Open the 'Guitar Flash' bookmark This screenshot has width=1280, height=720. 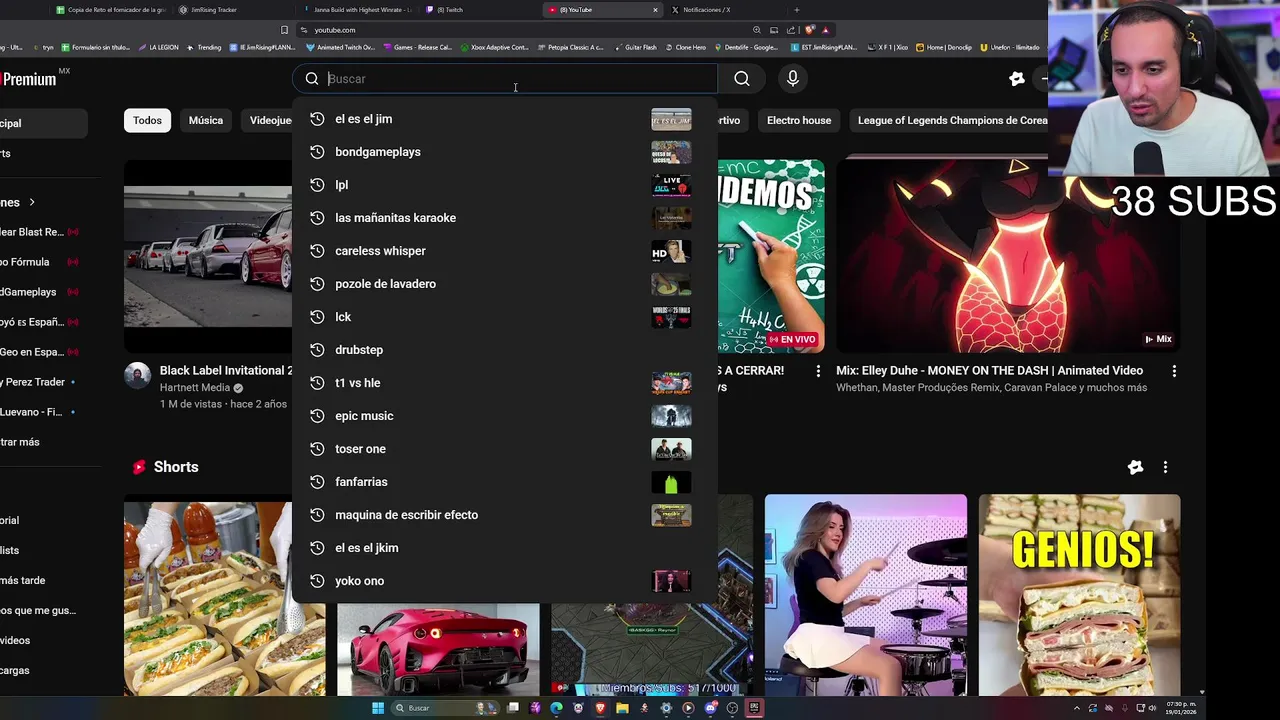635,47
